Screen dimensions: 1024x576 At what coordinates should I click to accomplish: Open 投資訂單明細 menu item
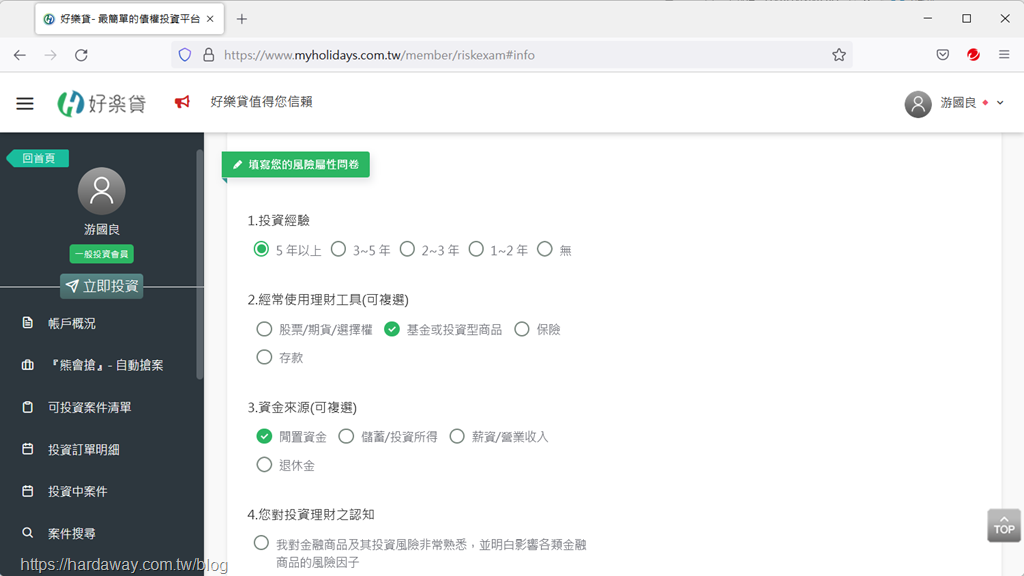coord(84,449)
